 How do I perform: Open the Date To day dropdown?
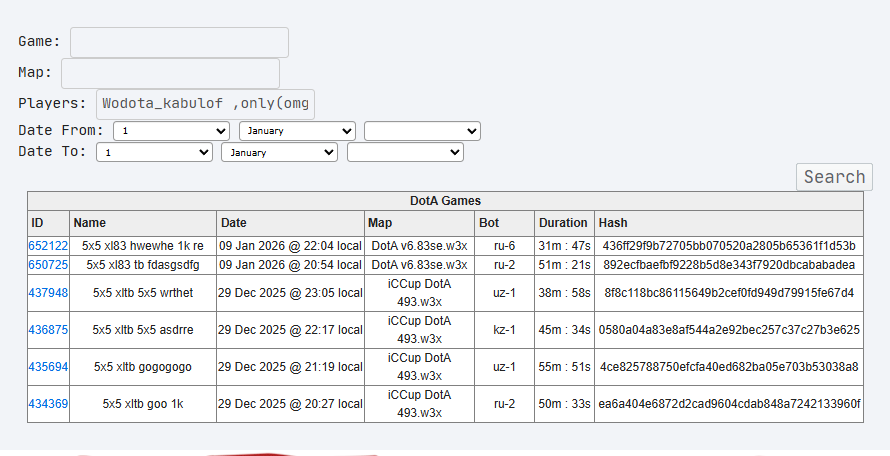tap(154, 152)
